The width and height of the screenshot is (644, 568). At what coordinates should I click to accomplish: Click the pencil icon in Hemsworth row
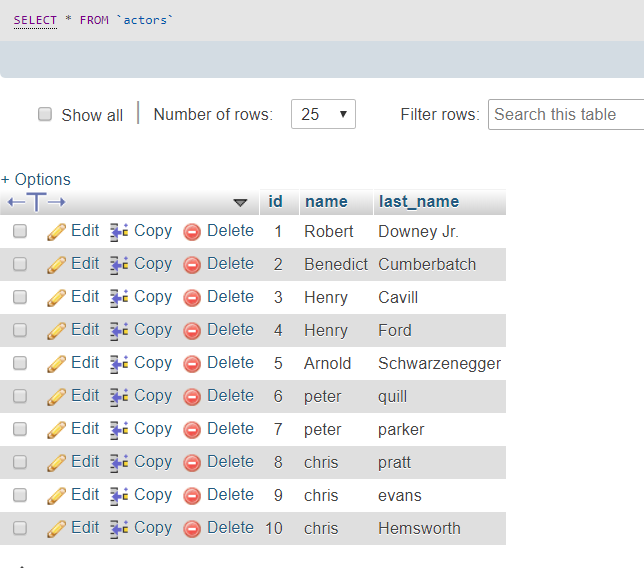point(56,529)
